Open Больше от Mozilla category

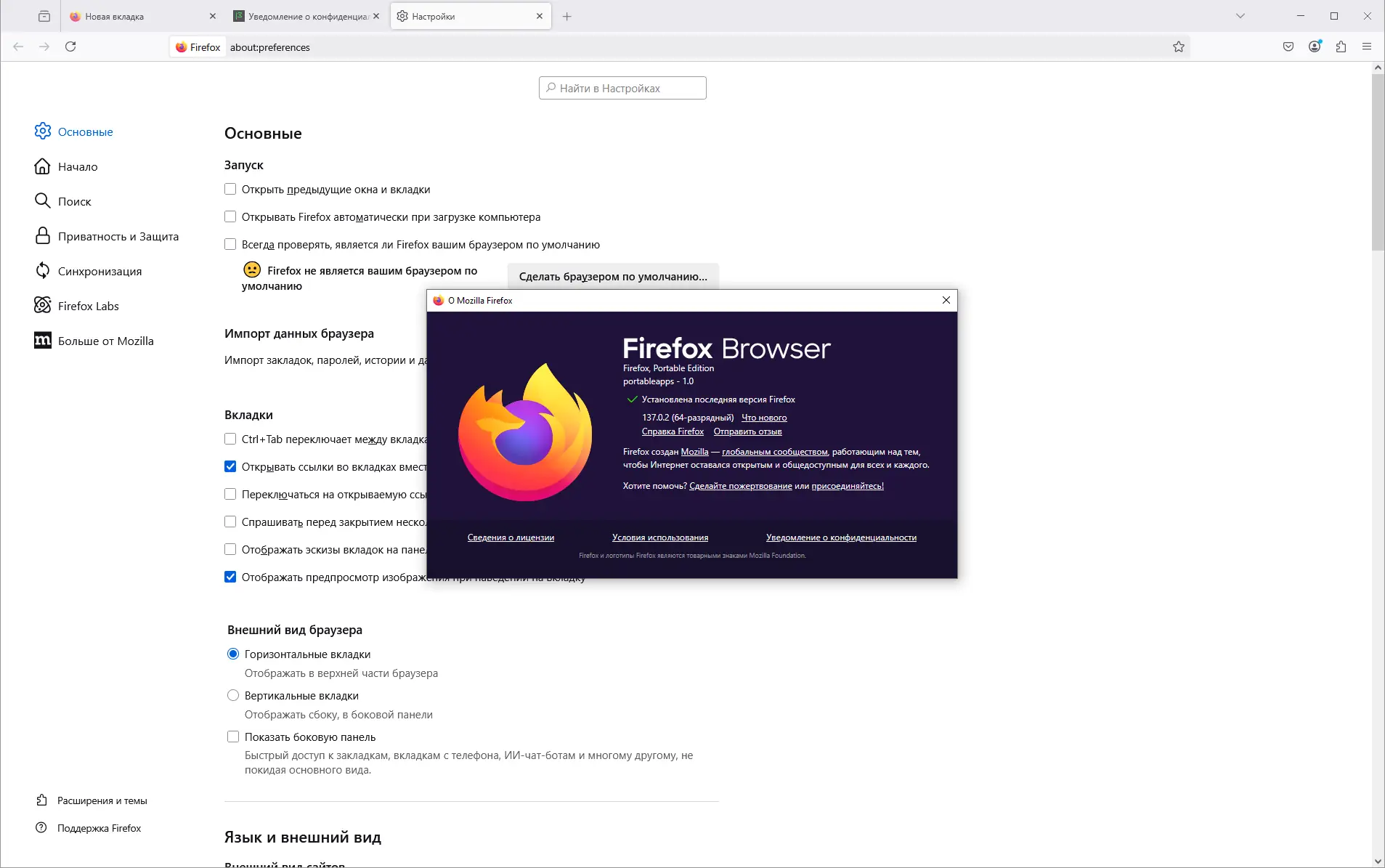coord(94,341)
